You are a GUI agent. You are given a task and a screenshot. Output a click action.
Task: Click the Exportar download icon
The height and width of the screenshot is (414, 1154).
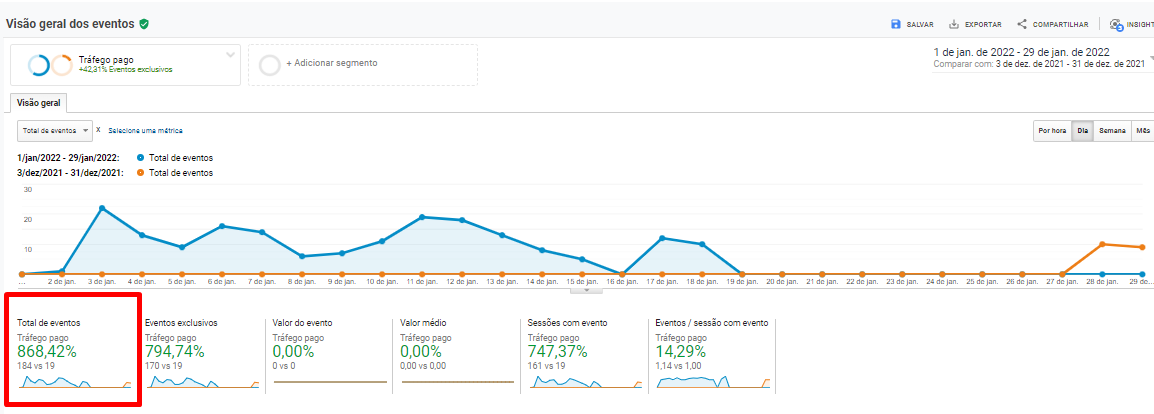coord(954,24)
